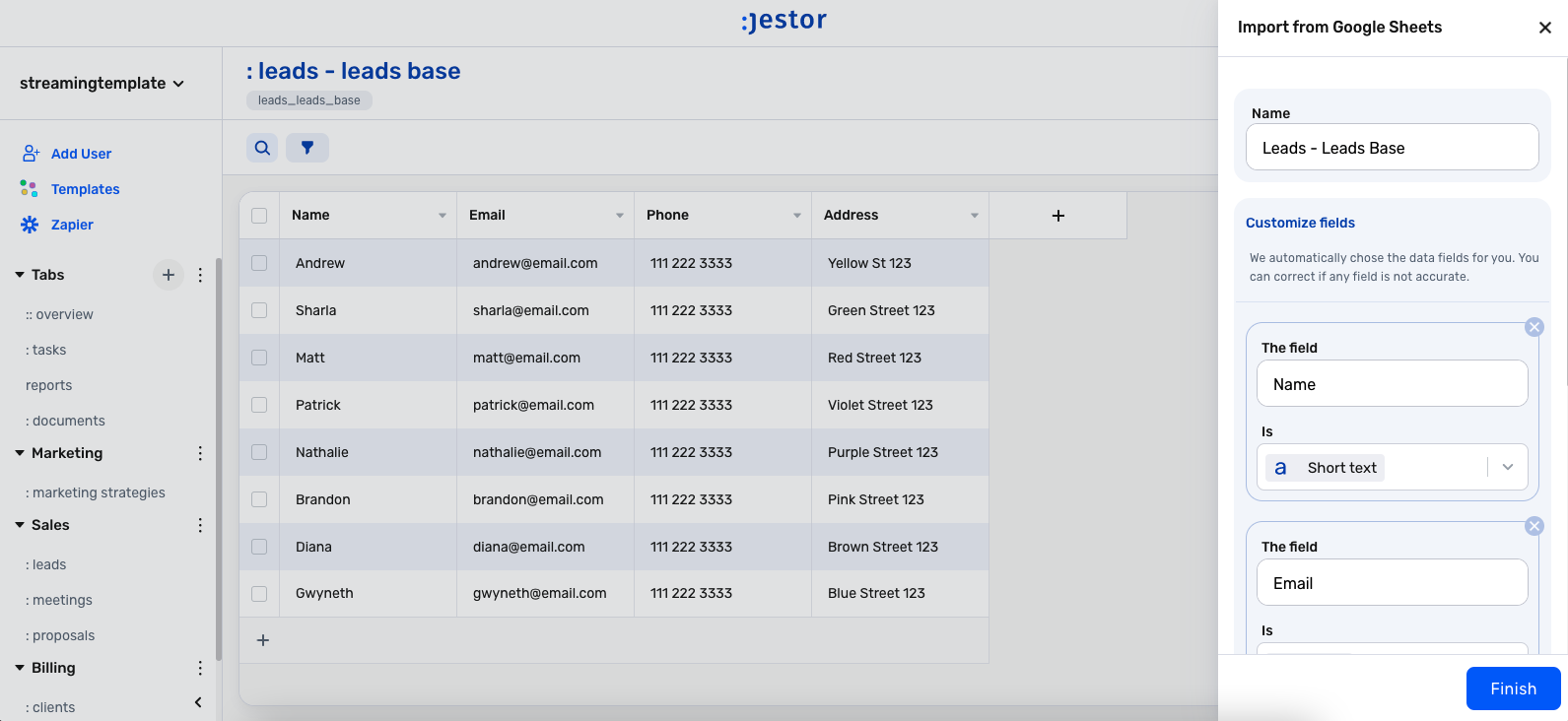Select the Gwyneth row checkbox
1568x721 pixels.
259,594
